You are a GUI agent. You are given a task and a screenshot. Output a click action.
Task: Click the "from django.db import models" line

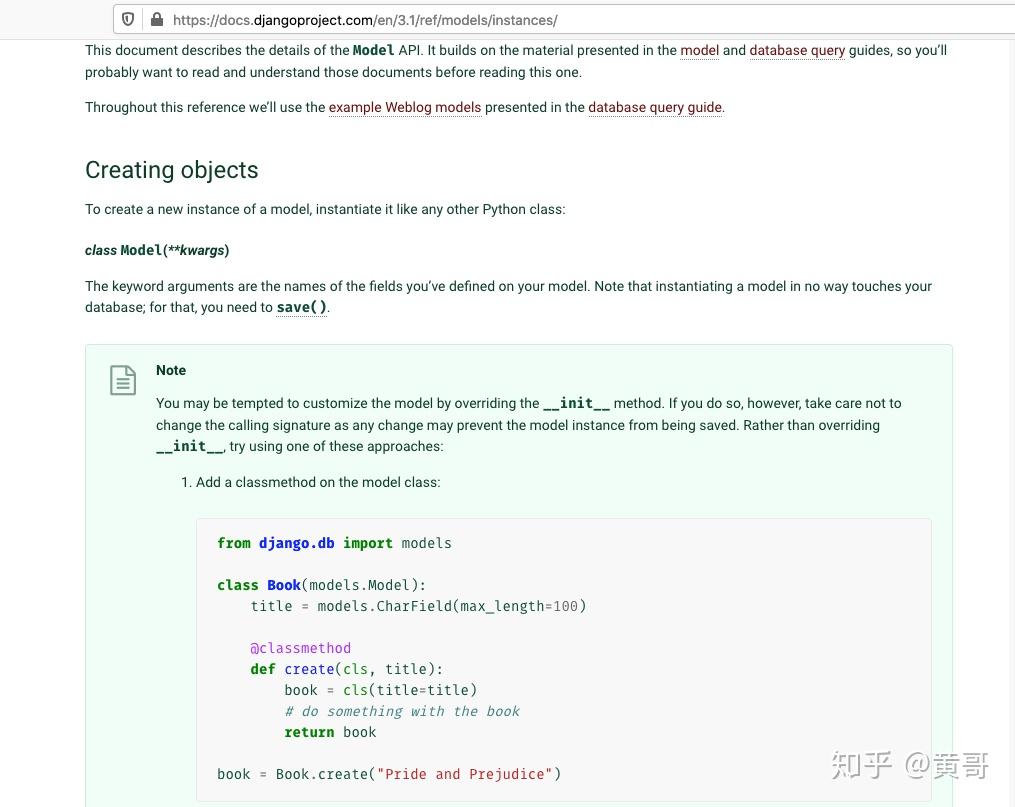click(334, 543)
